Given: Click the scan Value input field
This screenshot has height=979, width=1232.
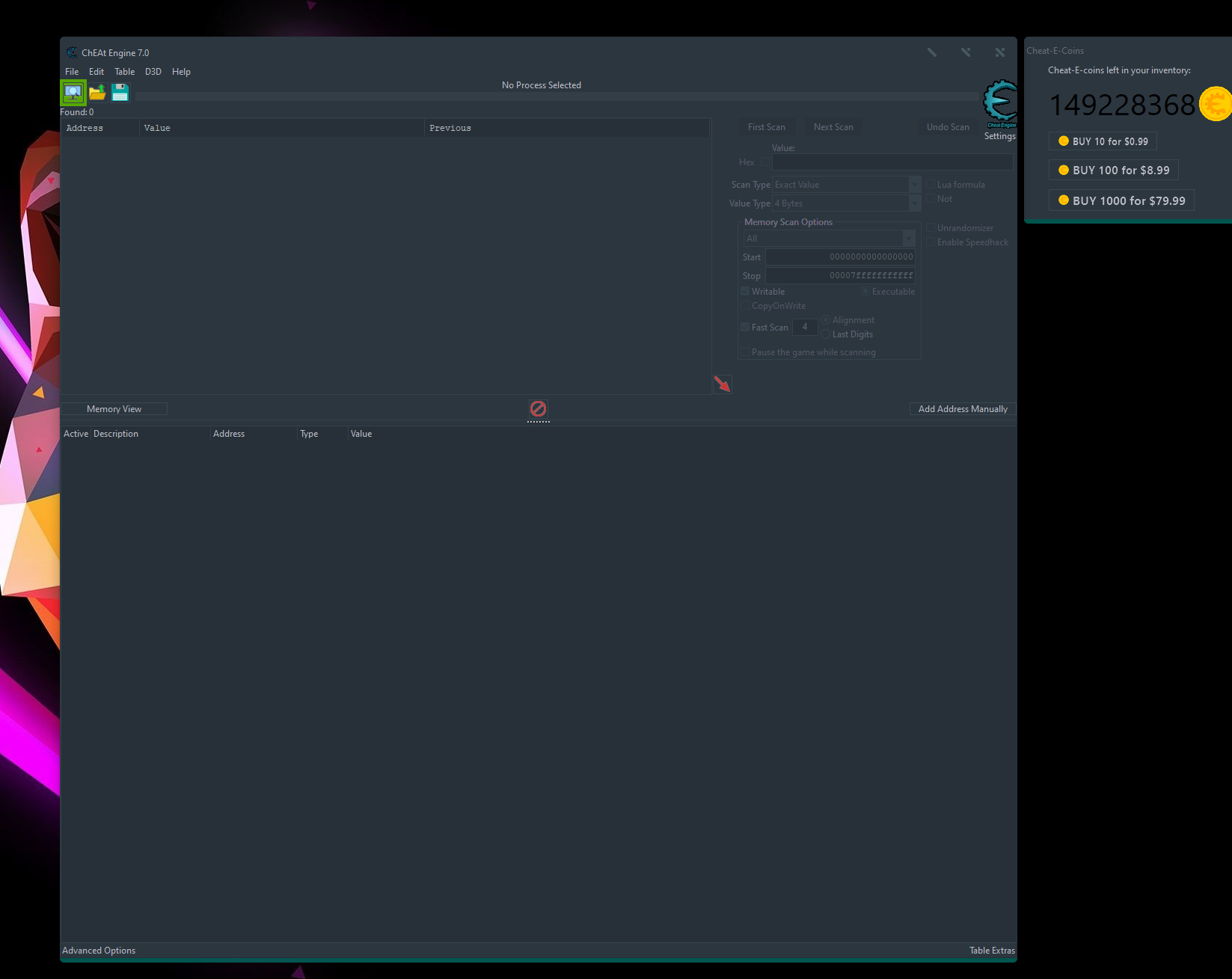Looking at the screenshot, I should (x=892, y=162).
